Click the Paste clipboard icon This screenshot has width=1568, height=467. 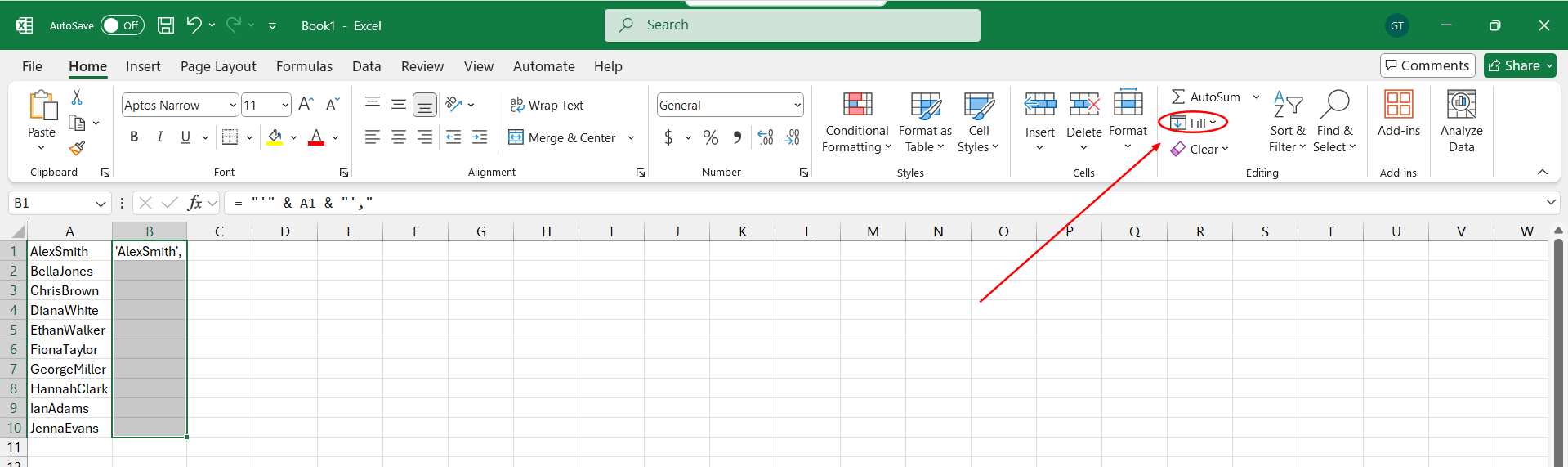(42, 106)
